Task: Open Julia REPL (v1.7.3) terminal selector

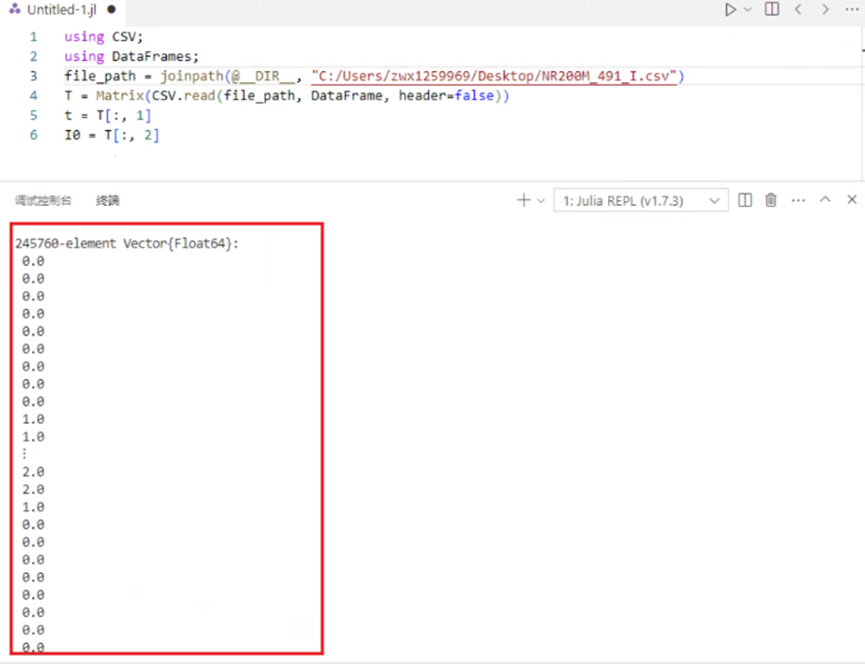Action: pos(641,201)
